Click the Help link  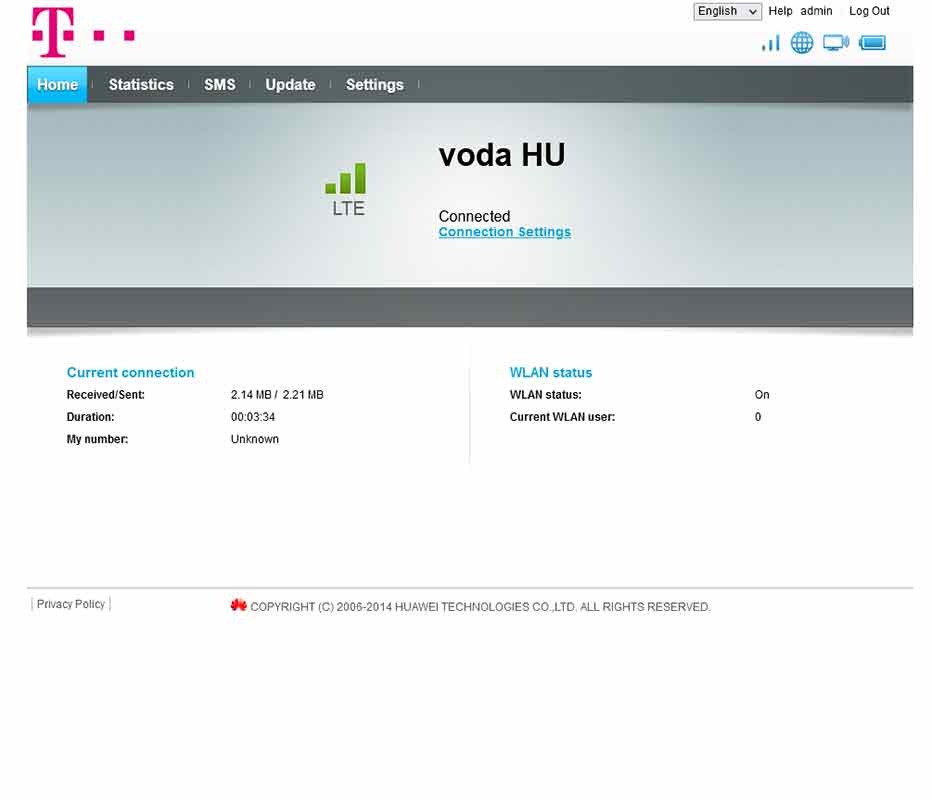coord(780,11)
